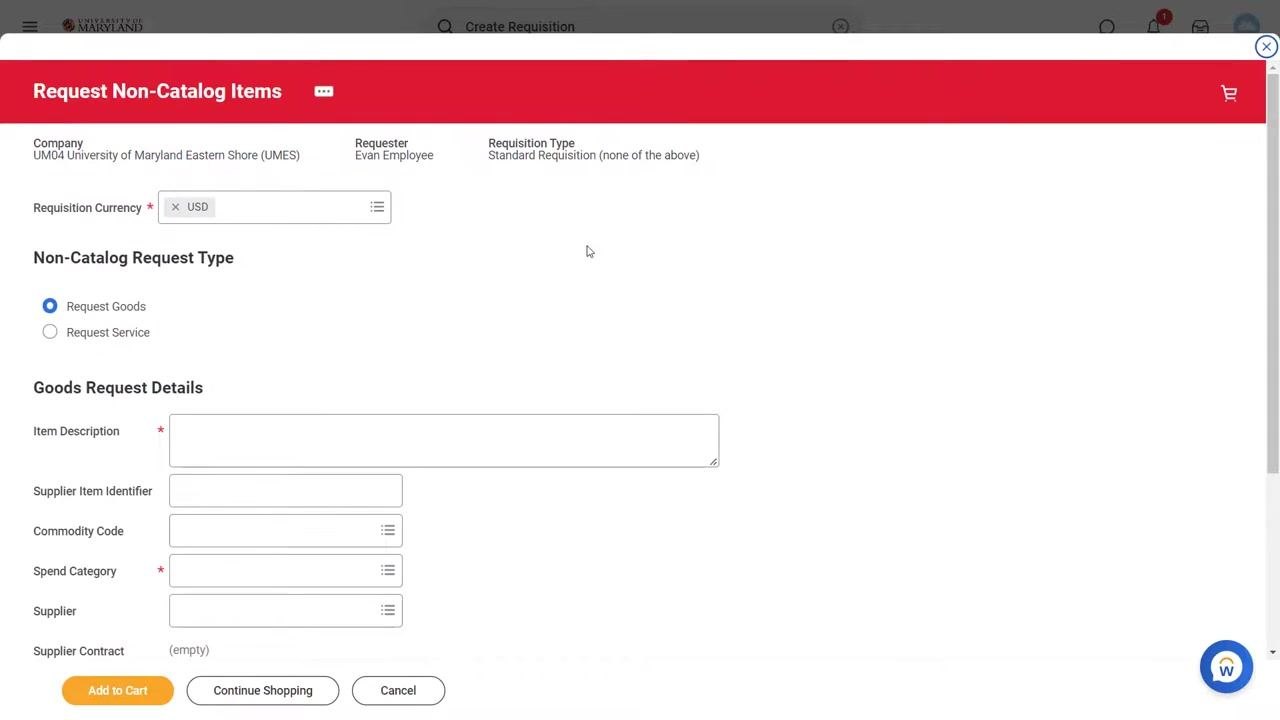Remove USD from Requisition Currency
The width and height of the screenshot is (1280, 720).
(x=175, y=207)
